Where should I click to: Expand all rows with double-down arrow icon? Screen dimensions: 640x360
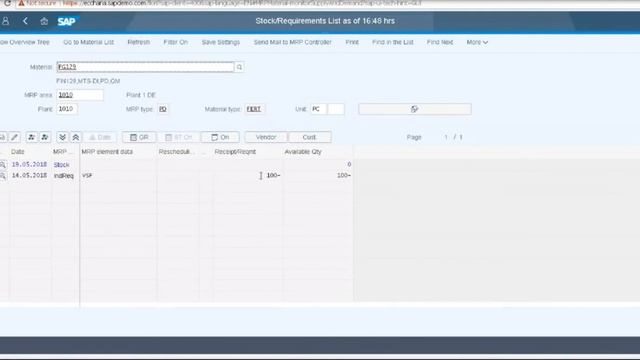(62, 137)
